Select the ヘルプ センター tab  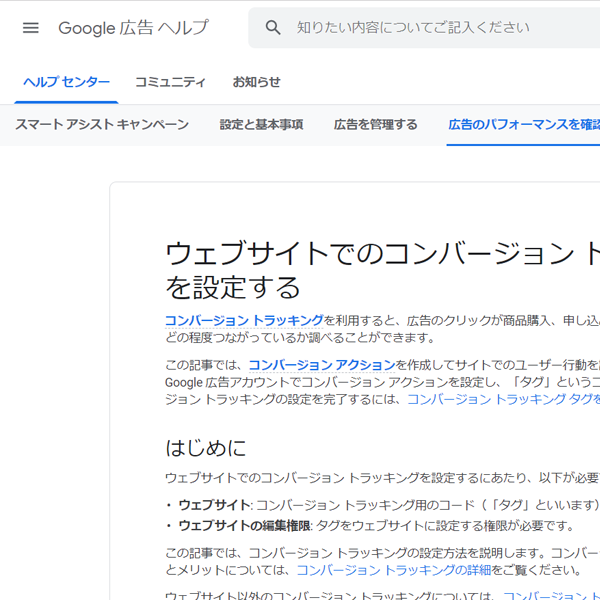pyautogui.click(x=66, y=82)
